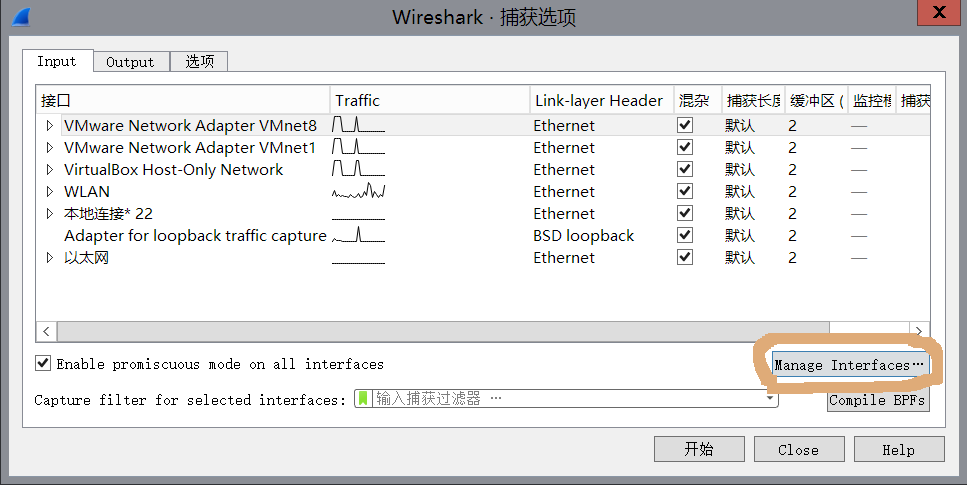This screenshot has width=967, height=486.
Task: Sort by the 接口 column header
Action: click(183, 101)
